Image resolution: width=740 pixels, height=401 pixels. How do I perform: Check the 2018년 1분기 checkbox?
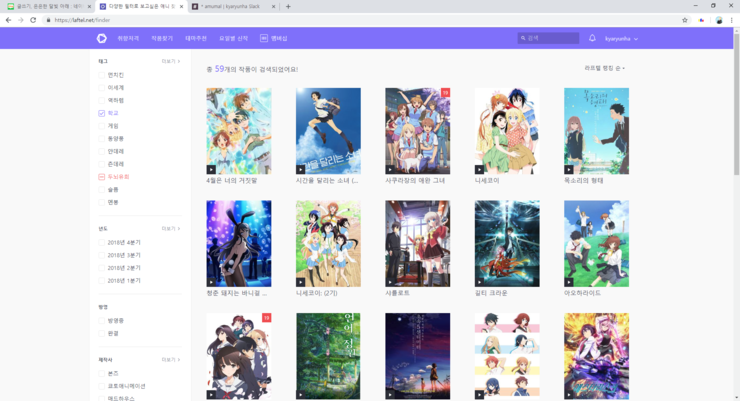tap(101, 281)
